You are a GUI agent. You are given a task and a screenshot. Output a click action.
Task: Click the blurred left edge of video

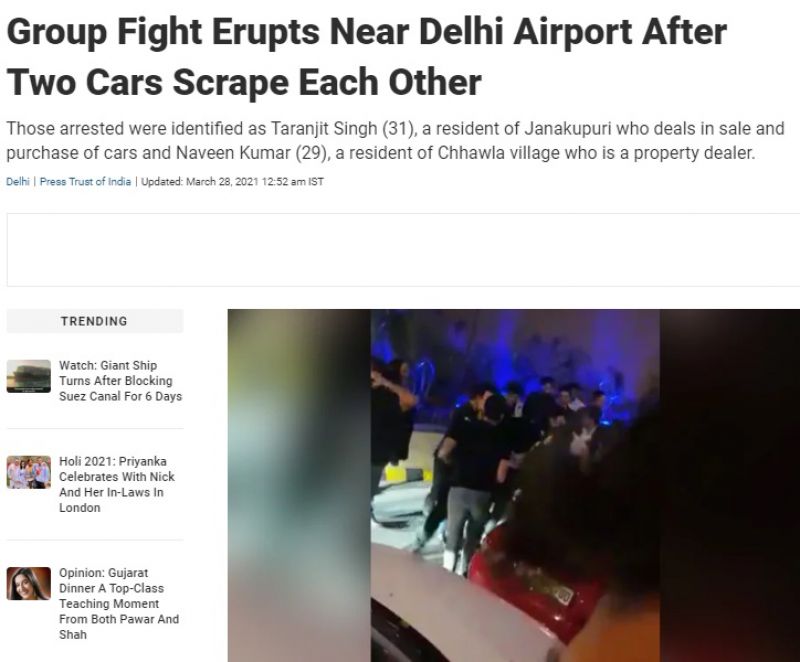click(299, 485)
